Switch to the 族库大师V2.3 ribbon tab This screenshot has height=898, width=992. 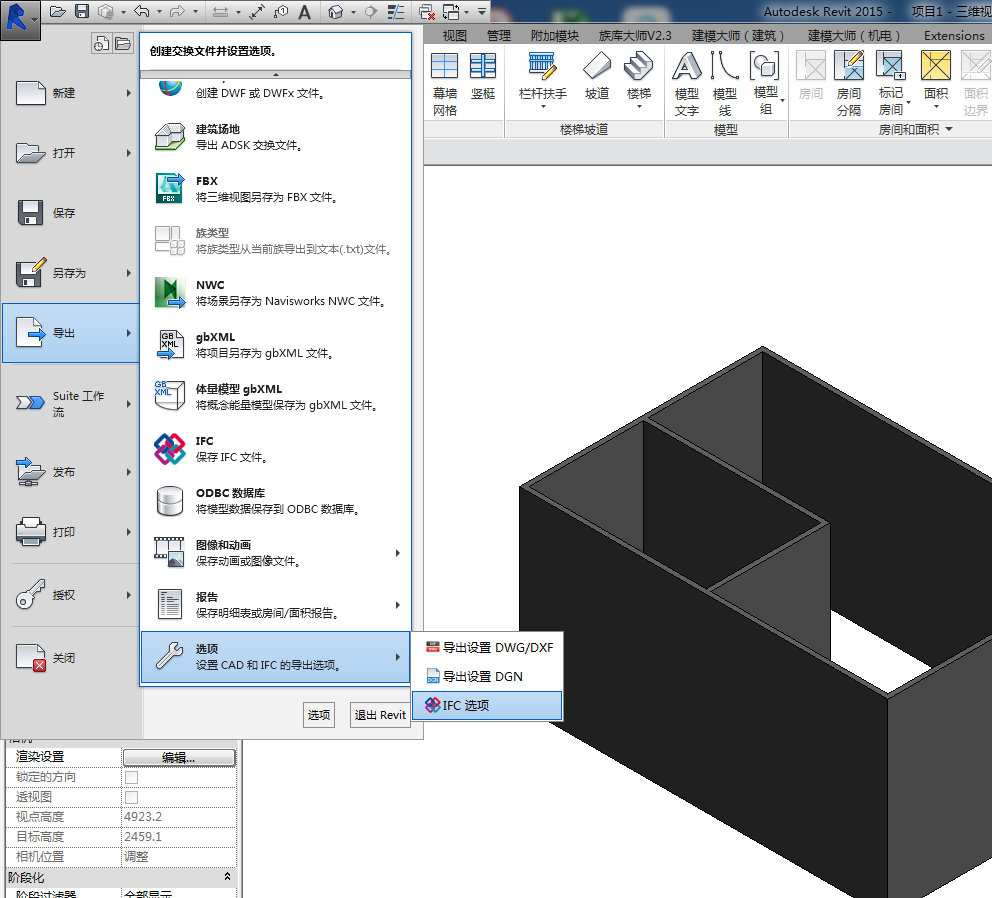635,35
